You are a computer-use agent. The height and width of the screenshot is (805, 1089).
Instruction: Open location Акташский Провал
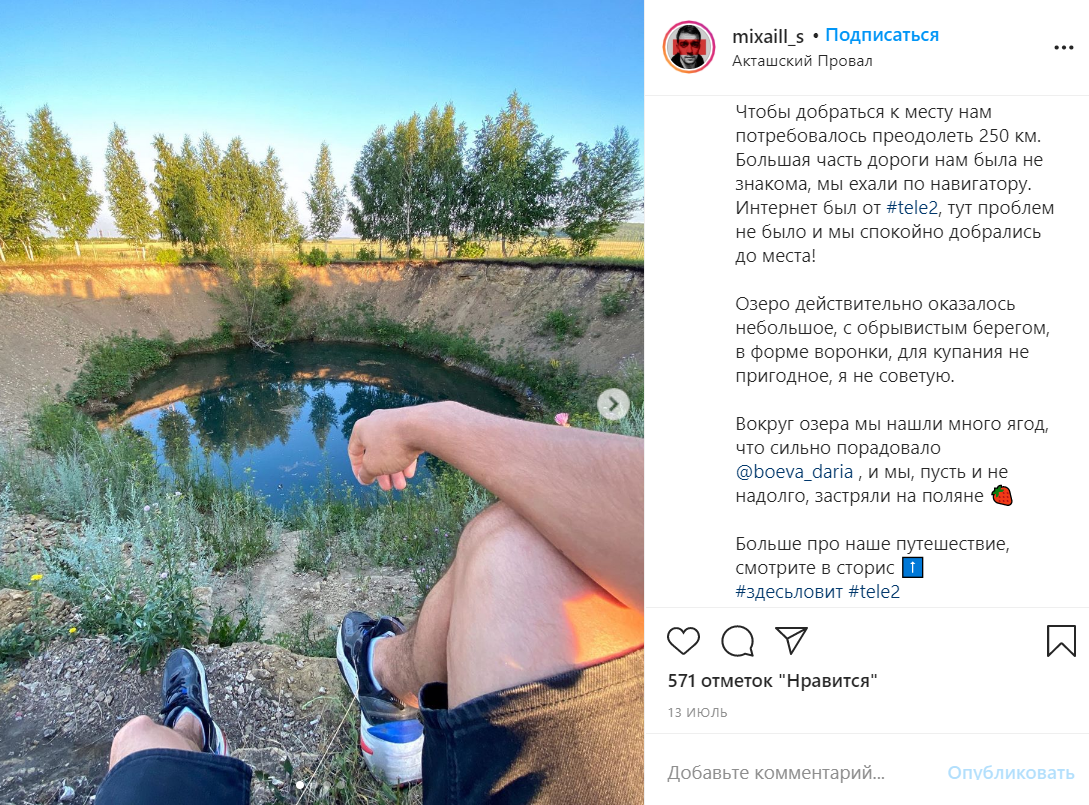coord(802,61)
